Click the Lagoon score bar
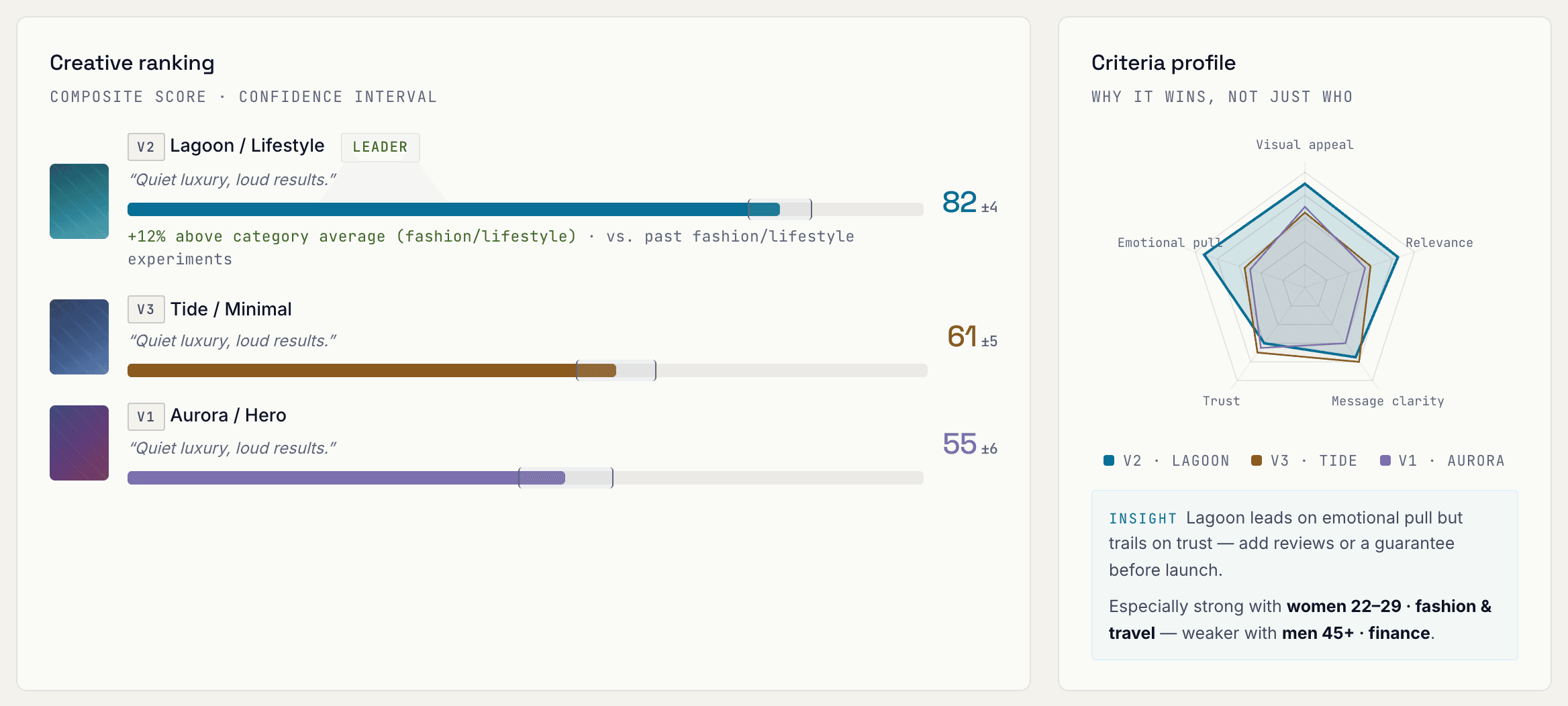The width and height of the screenshot is (1568, 706). pos(526,209)
